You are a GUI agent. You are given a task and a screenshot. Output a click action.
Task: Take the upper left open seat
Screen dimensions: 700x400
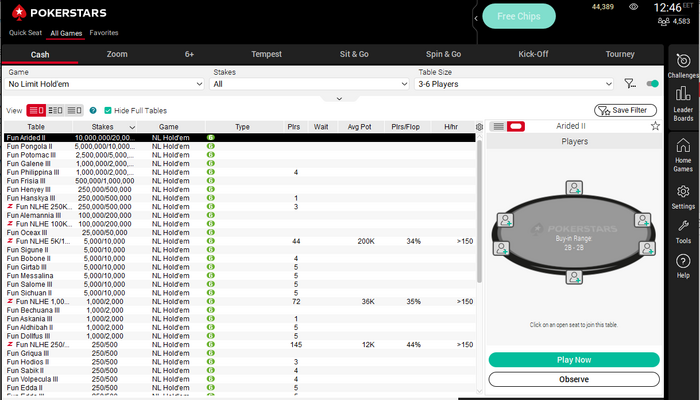coord(505,220)
